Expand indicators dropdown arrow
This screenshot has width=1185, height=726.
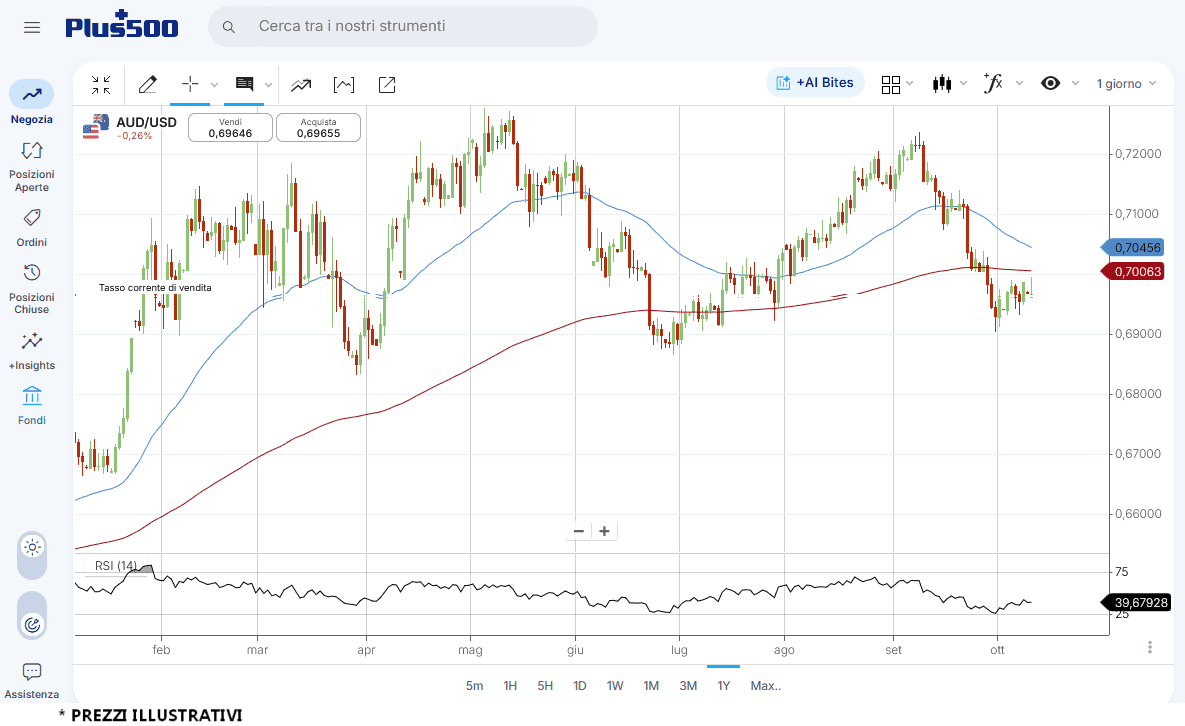point(1019,83)
